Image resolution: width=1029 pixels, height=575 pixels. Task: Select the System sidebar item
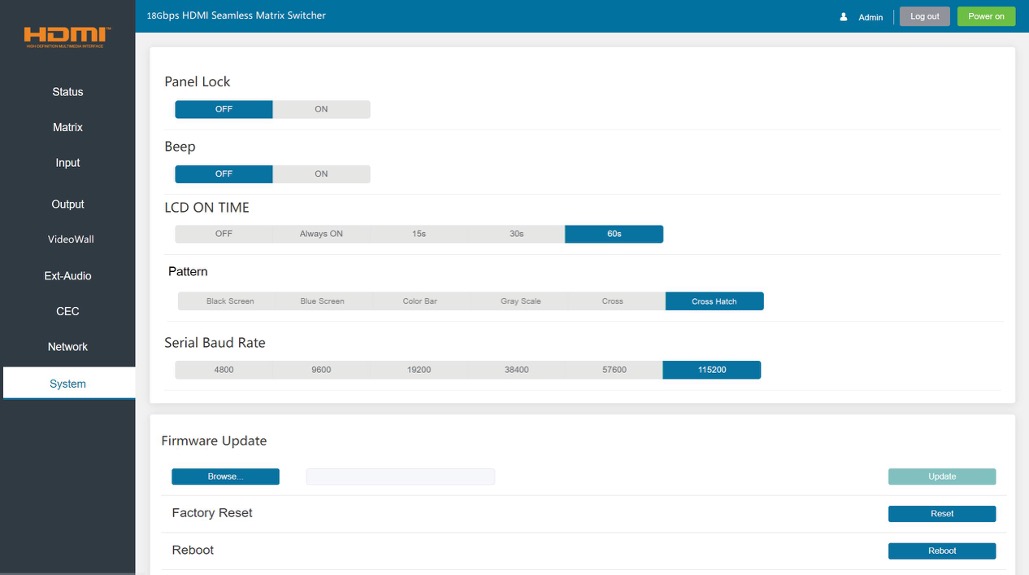[69, 383]
